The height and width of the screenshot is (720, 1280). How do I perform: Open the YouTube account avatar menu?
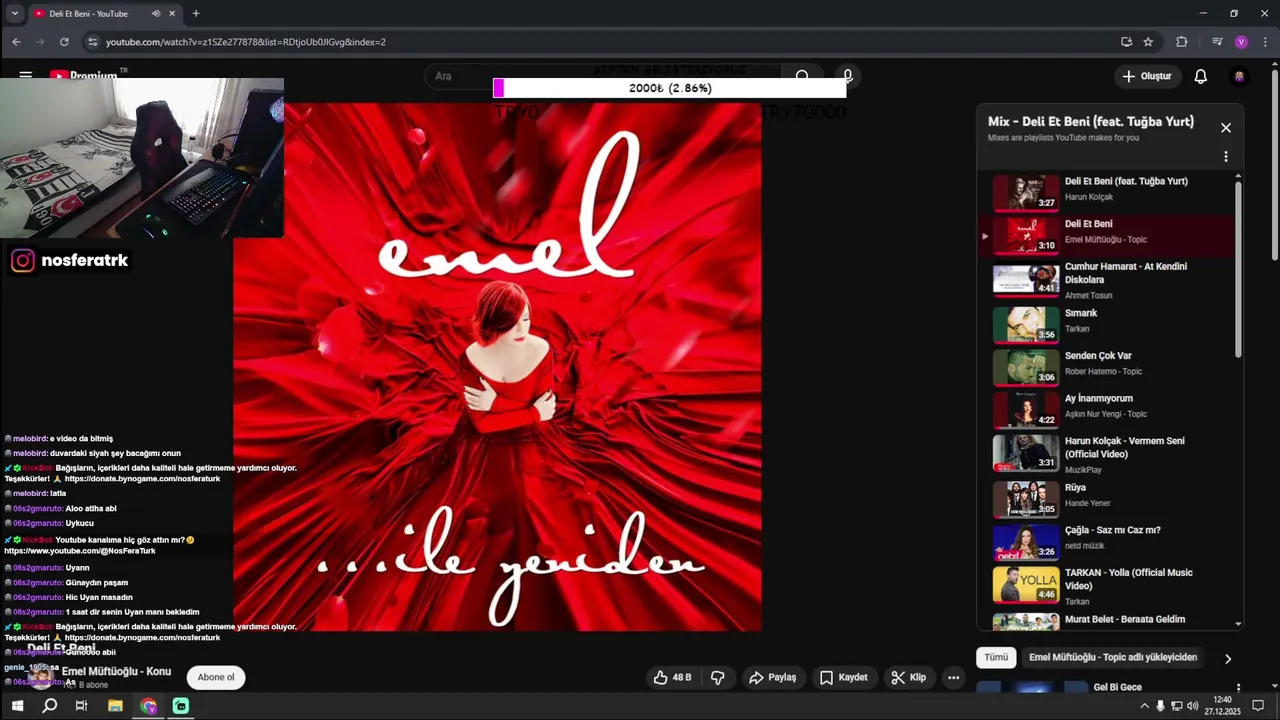coord(1240,76)
